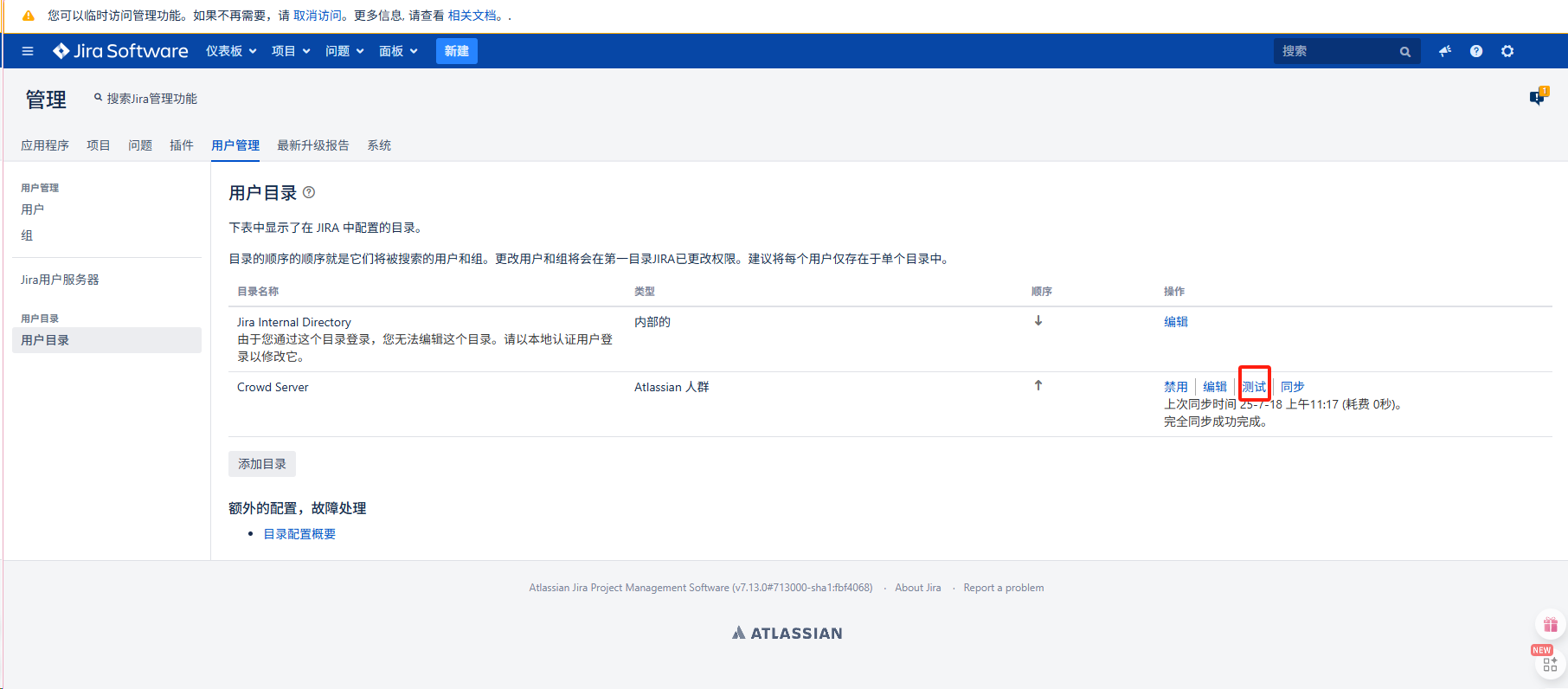The width and height of the screenshot is (1568, 689).
Task: Click the About Jira footer link
Action: point(918,588)
